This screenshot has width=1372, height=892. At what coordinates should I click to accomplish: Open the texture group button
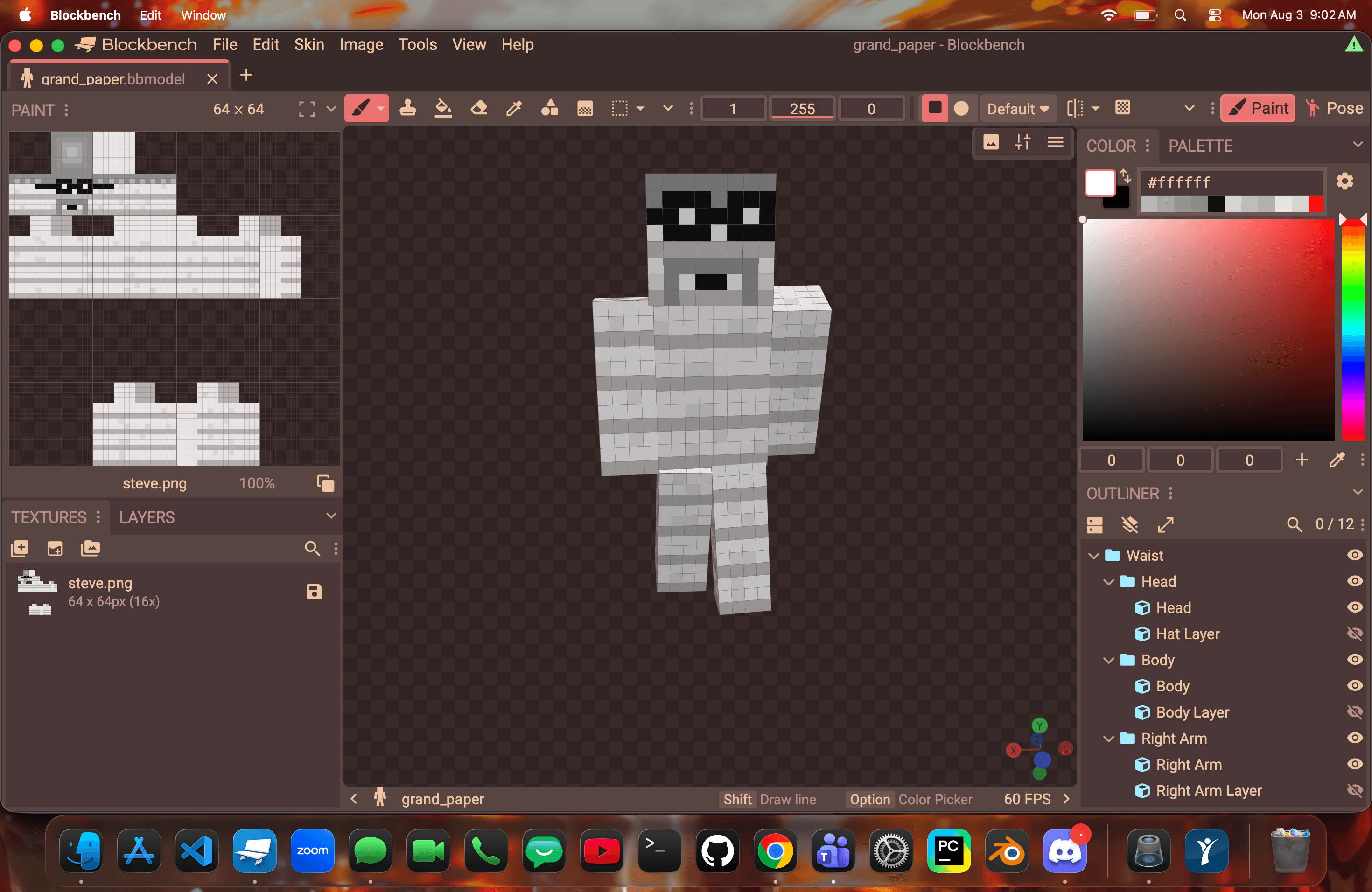(x=91, y=548)
